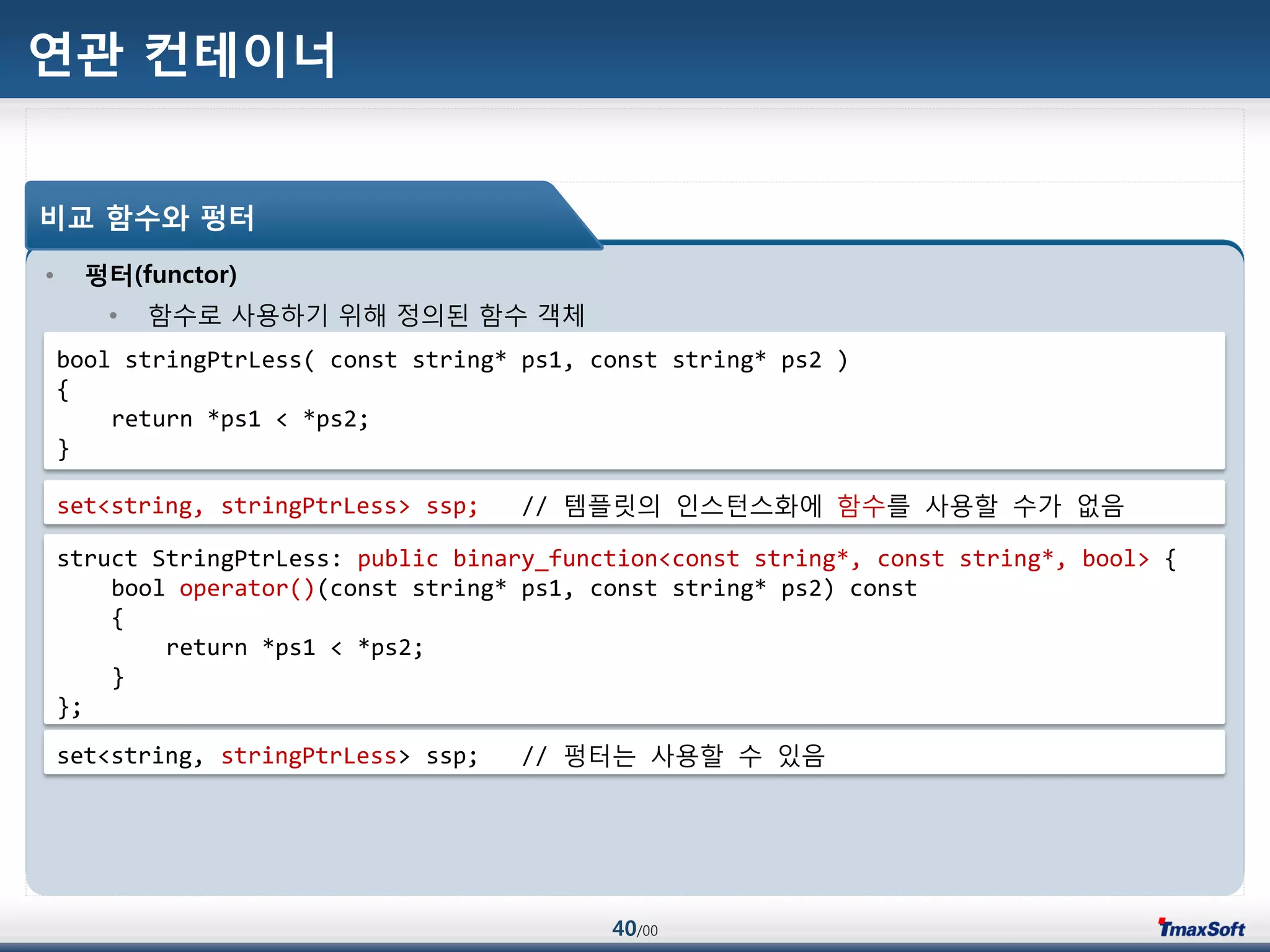Click the closing '};' of the struct
The height and width of the screenshot is (952, 1270).
69,707
